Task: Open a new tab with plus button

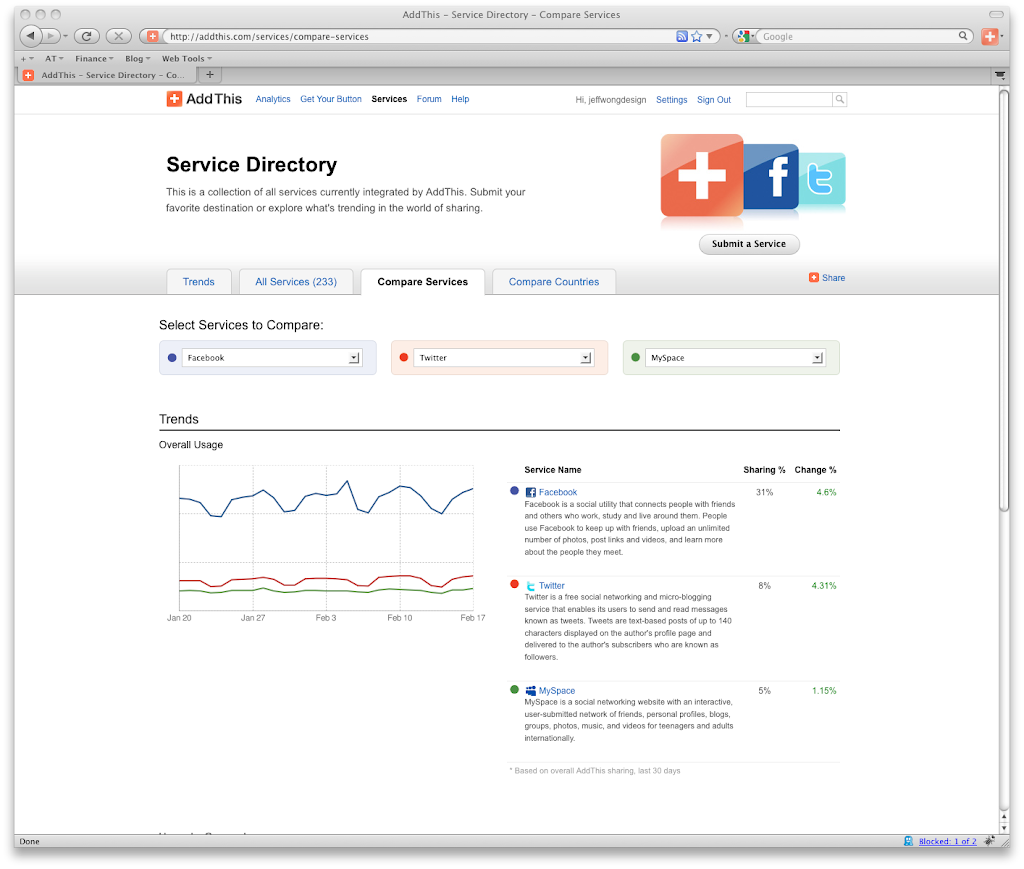Action: click(210, 75)
